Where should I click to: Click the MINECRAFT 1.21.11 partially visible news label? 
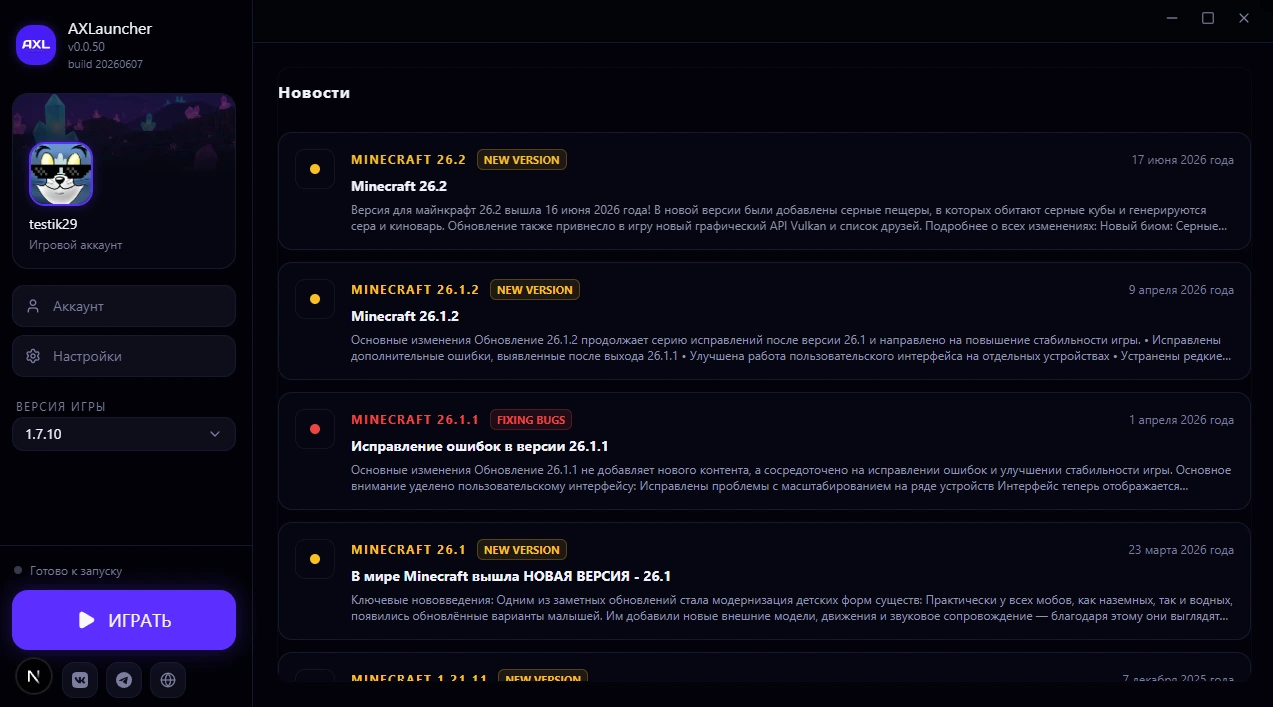419,678
